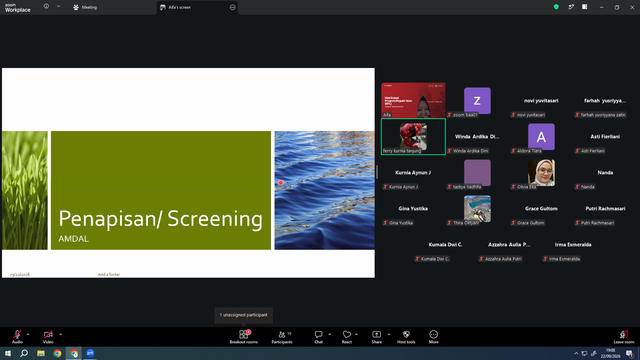Switch to the Meeting tab
The width and height of the screenshot is (640, 360).
click(x=85, y=7)
